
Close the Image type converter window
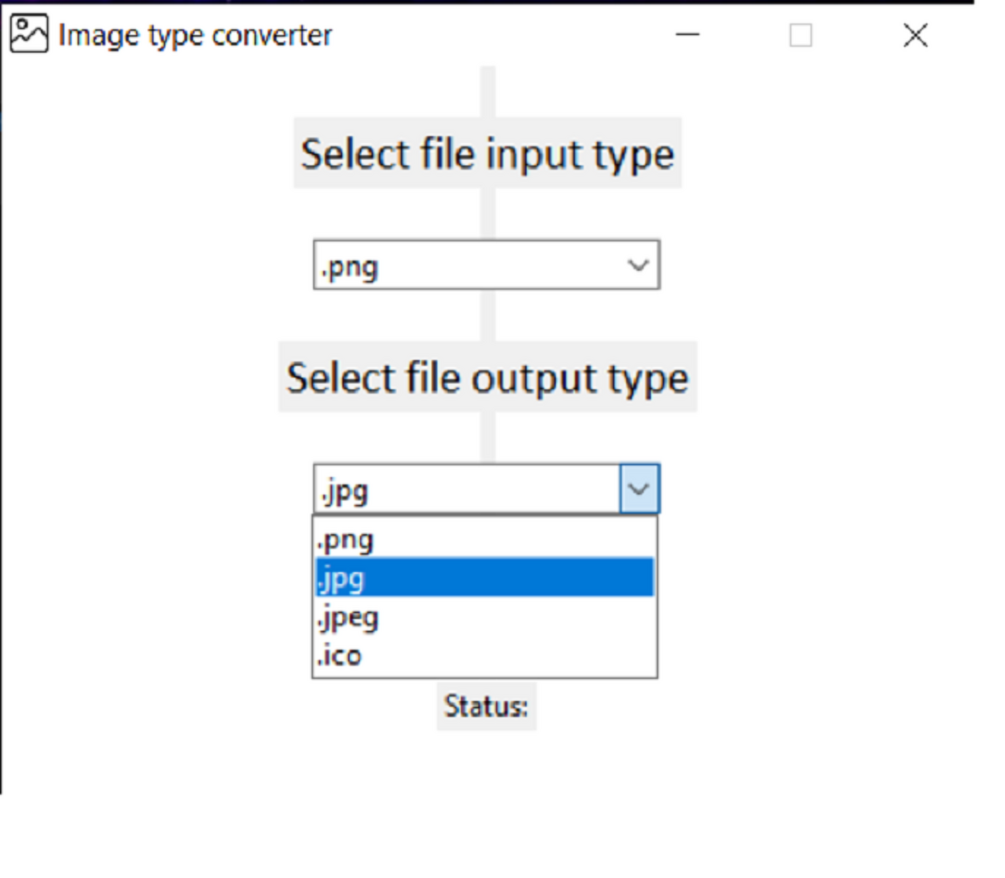click(x=915, y=35)
